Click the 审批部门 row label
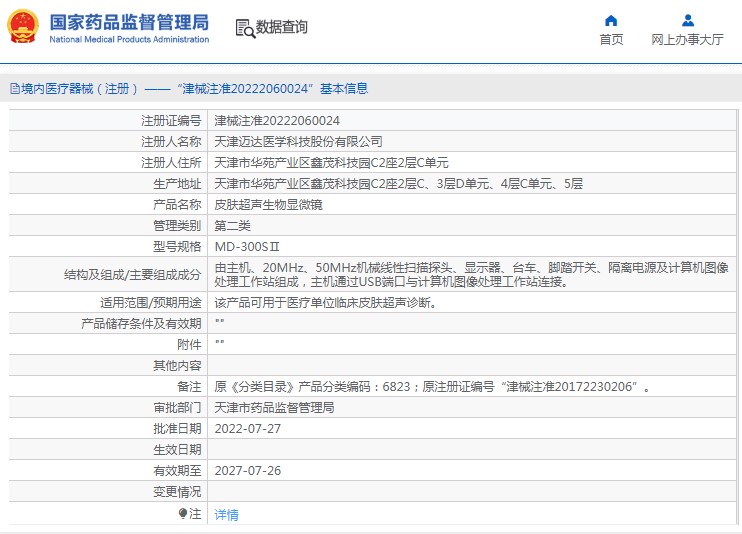The image size is (742, 534). [x=177, y=408]
